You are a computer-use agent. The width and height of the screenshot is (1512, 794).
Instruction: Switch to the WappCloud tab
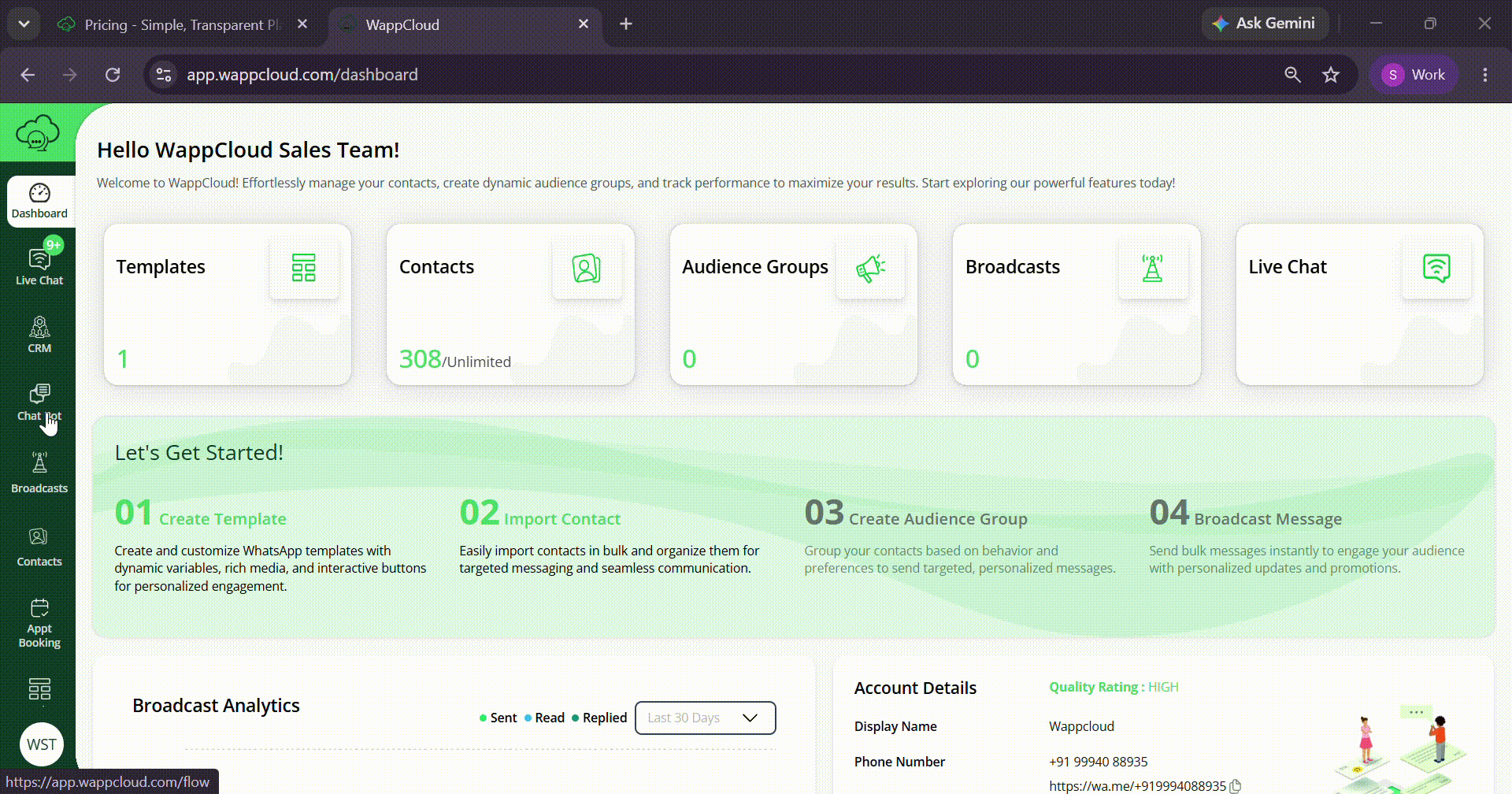(x=465, y=24)
